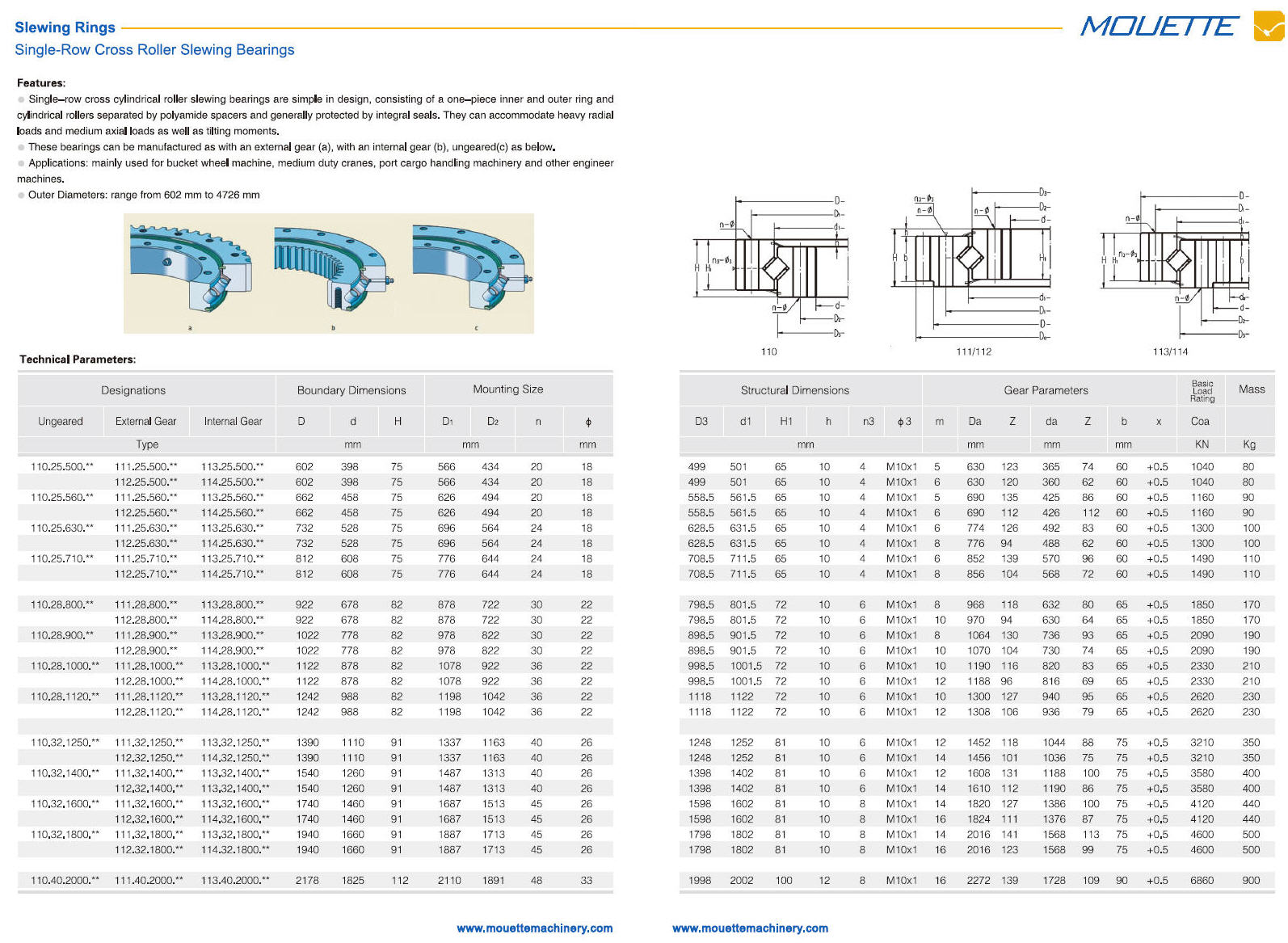Viewport: 1288px width, 943px height.
Task: Open the external gear bearing illustration labeled a
Action: [192, 270]
